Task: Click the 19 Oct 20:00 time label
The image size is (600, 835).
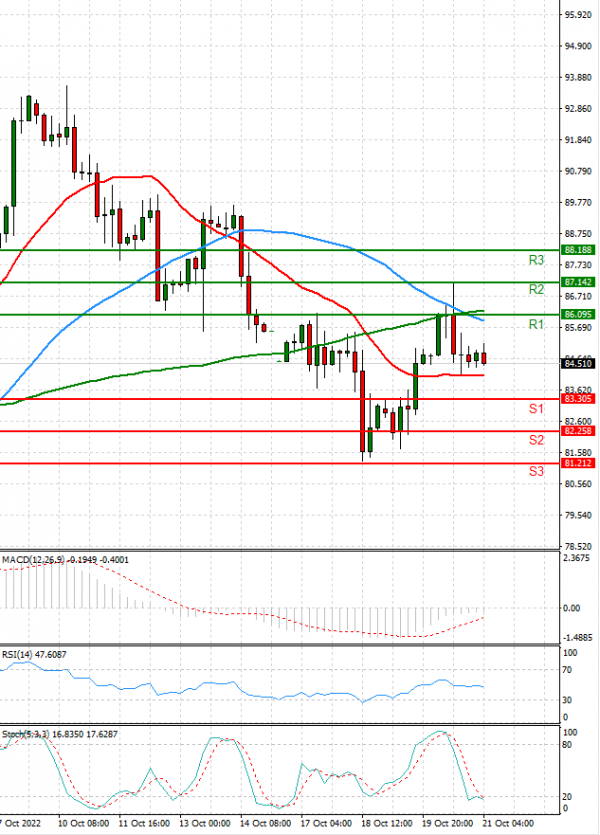Action: [x=448, y=823]
